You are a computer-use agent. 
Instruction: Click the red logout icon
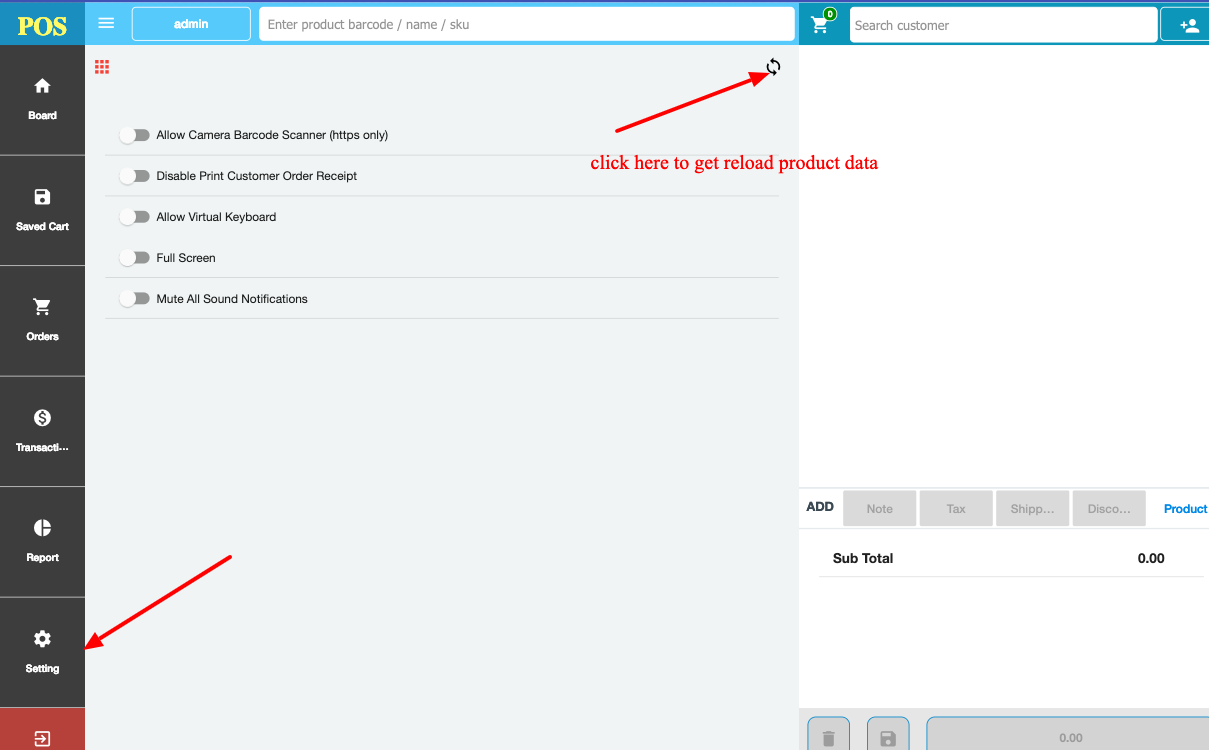[42, 738]
